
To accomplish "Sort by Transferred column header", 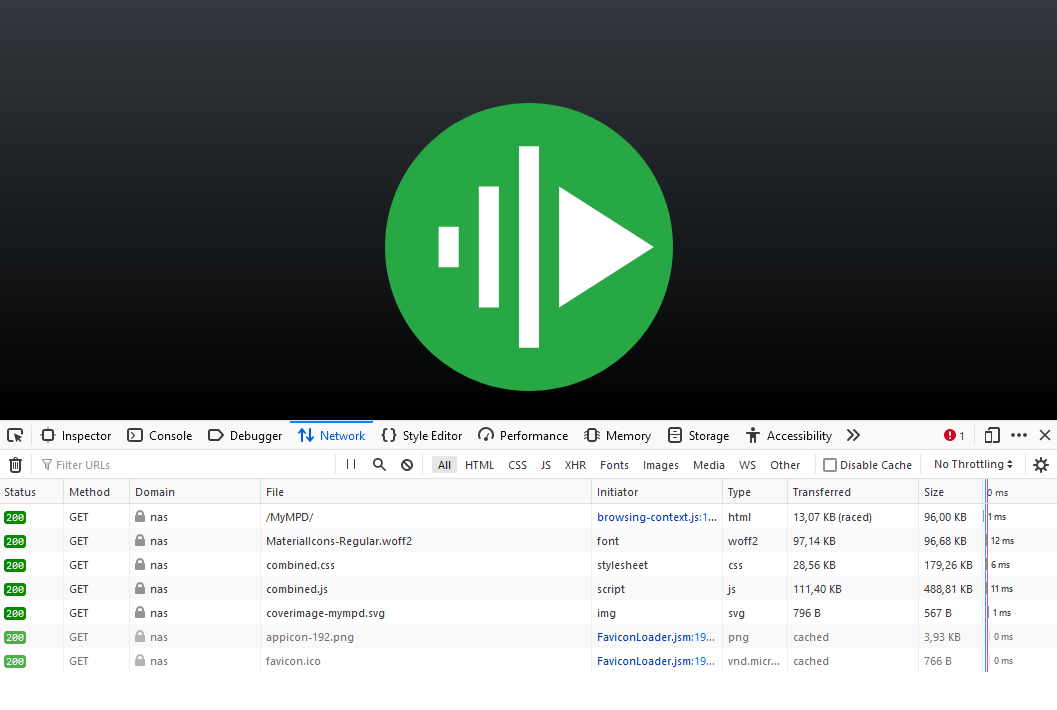I will [x=853, y=492].
